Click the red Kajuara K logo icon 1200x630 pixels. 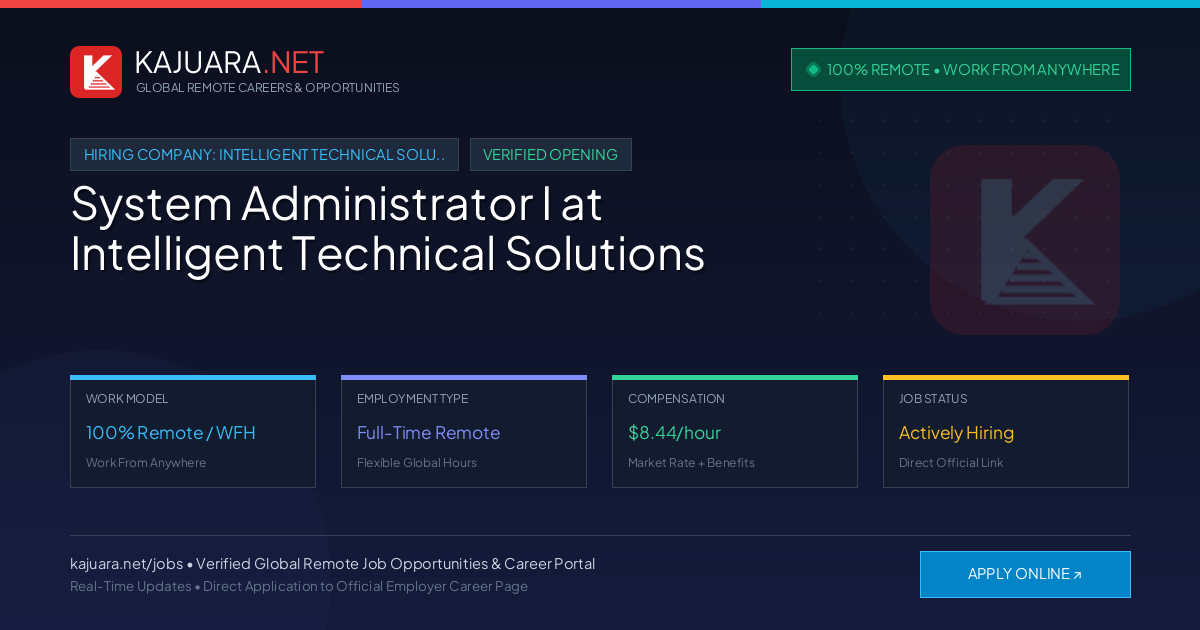tap(96, 72)
